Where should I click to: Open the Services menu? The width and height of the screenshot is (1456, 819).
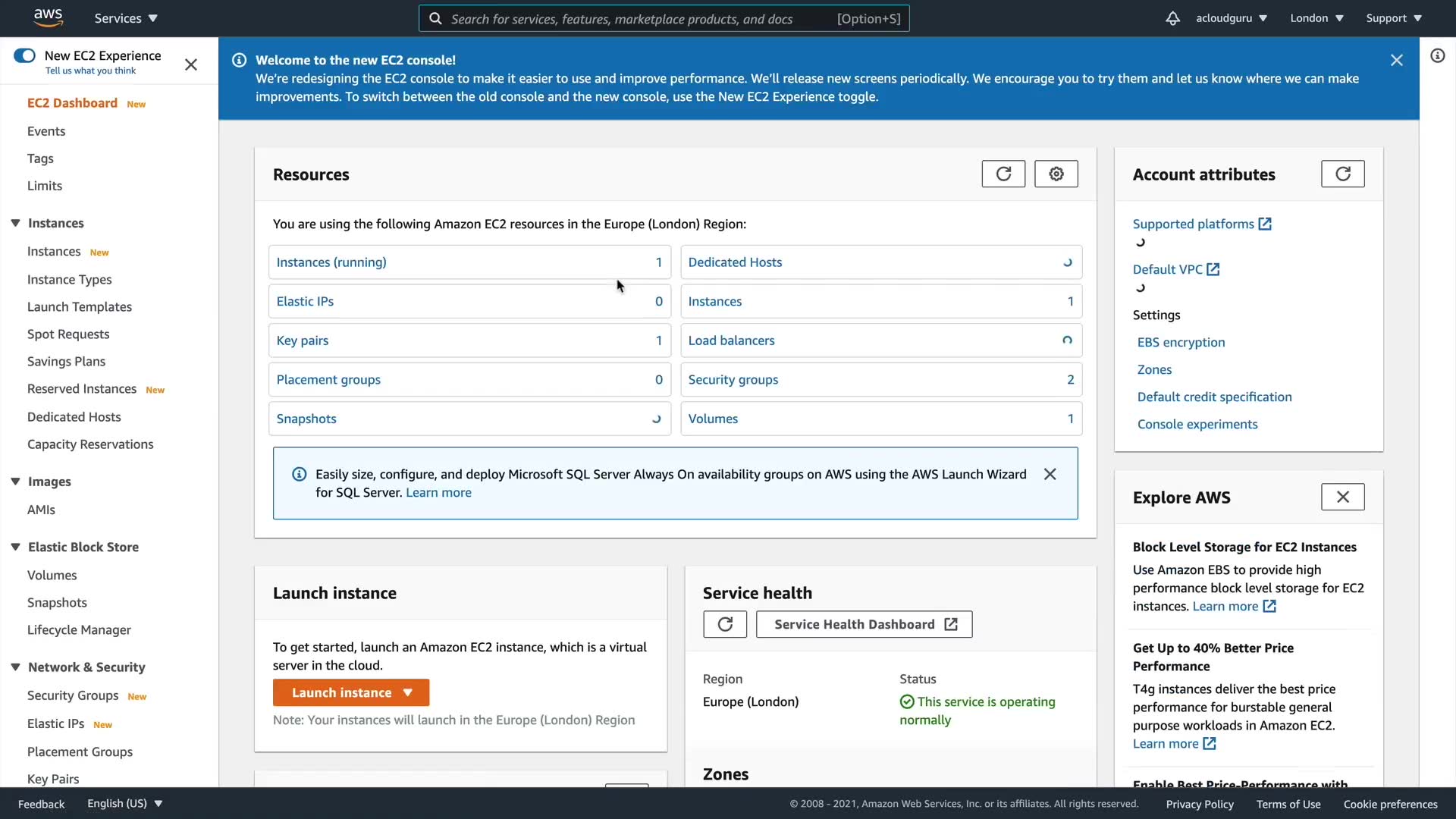(x=126, y=18)
